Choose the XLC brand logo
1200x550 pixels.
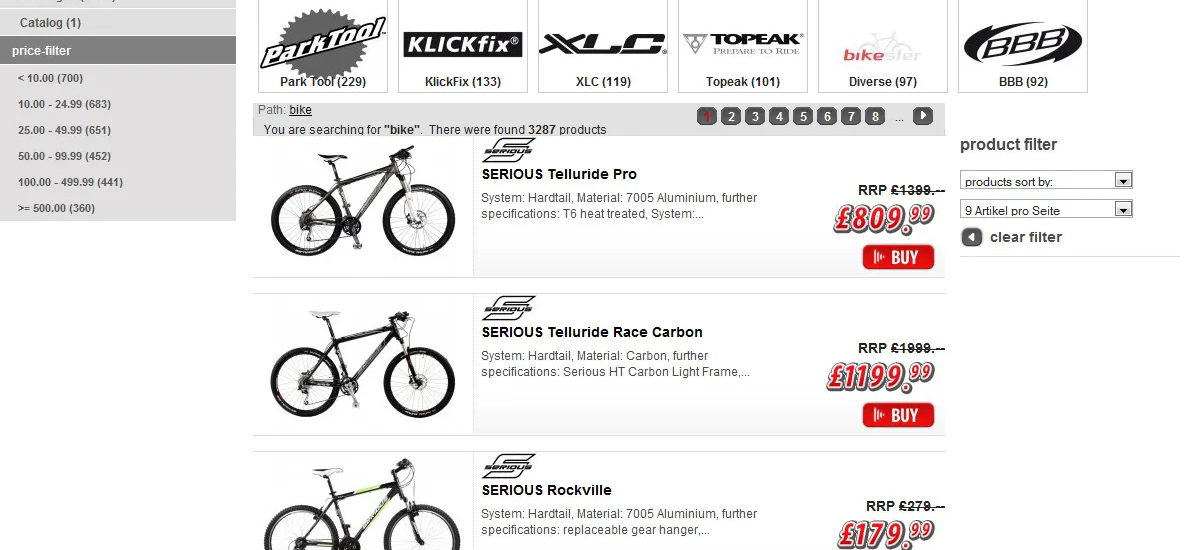pos(602,44)
